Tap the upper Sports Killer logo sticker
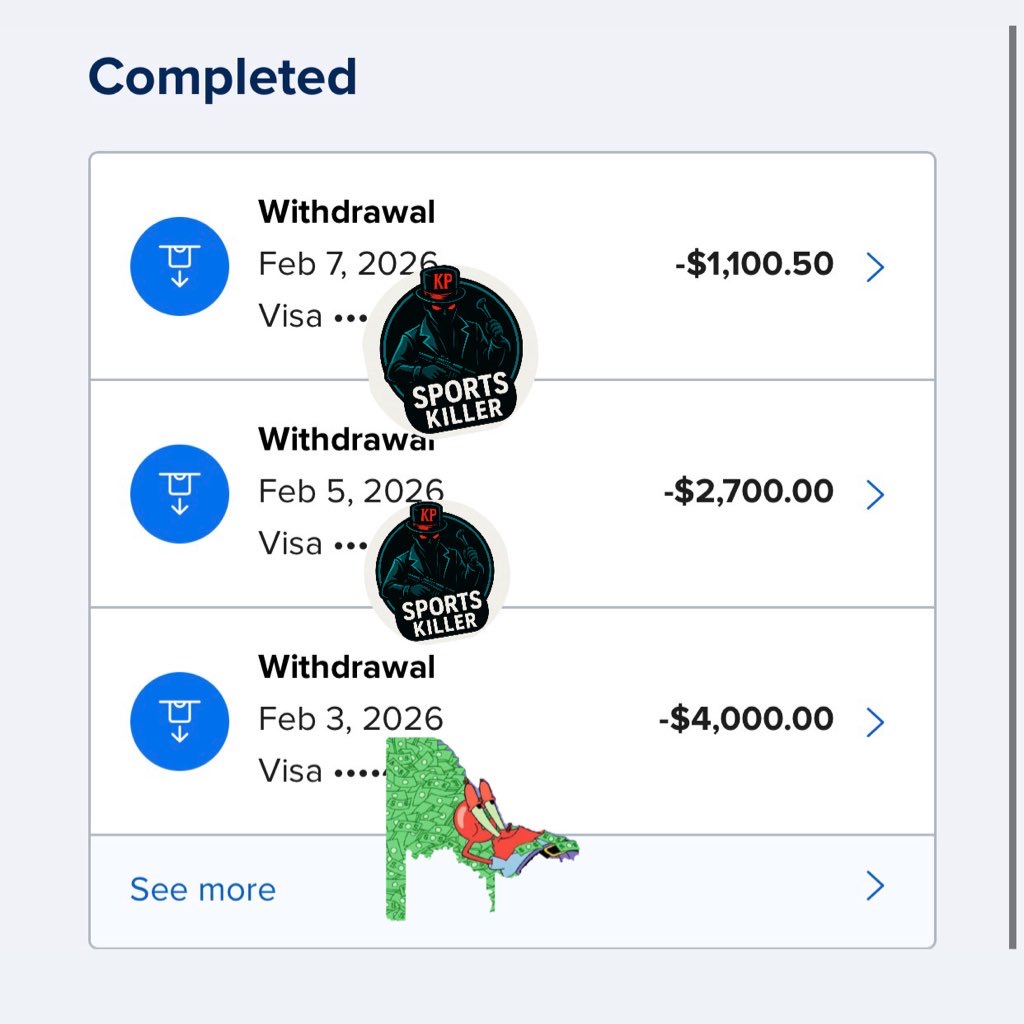Viewport: 1024px width, 1024px height. 450,350
